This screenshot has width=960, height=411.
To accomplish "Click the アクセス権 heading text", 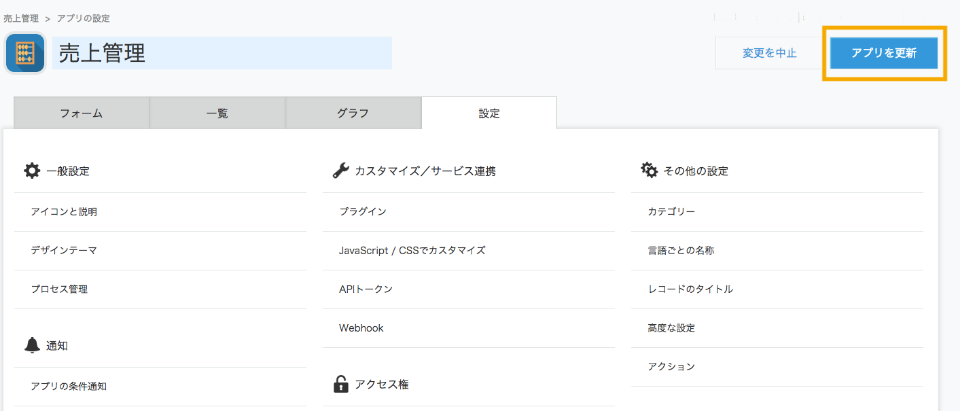I will pos(381,385).
